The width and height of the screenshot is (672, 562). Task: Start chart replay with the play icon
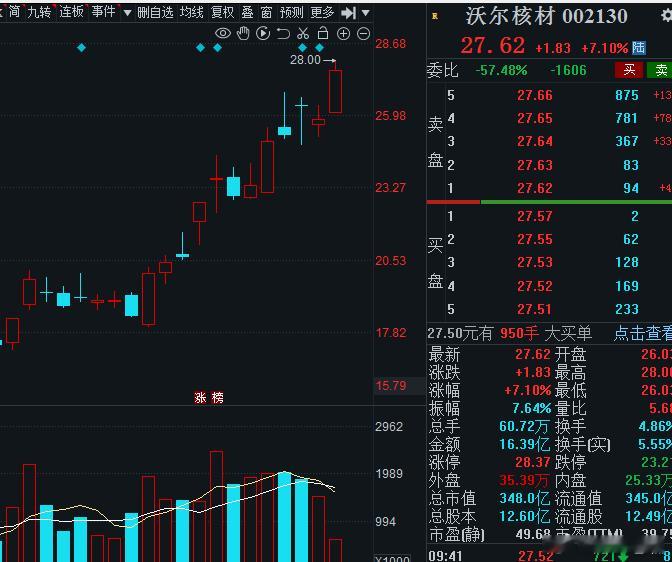pyautogui.click(x=263, y=33)
